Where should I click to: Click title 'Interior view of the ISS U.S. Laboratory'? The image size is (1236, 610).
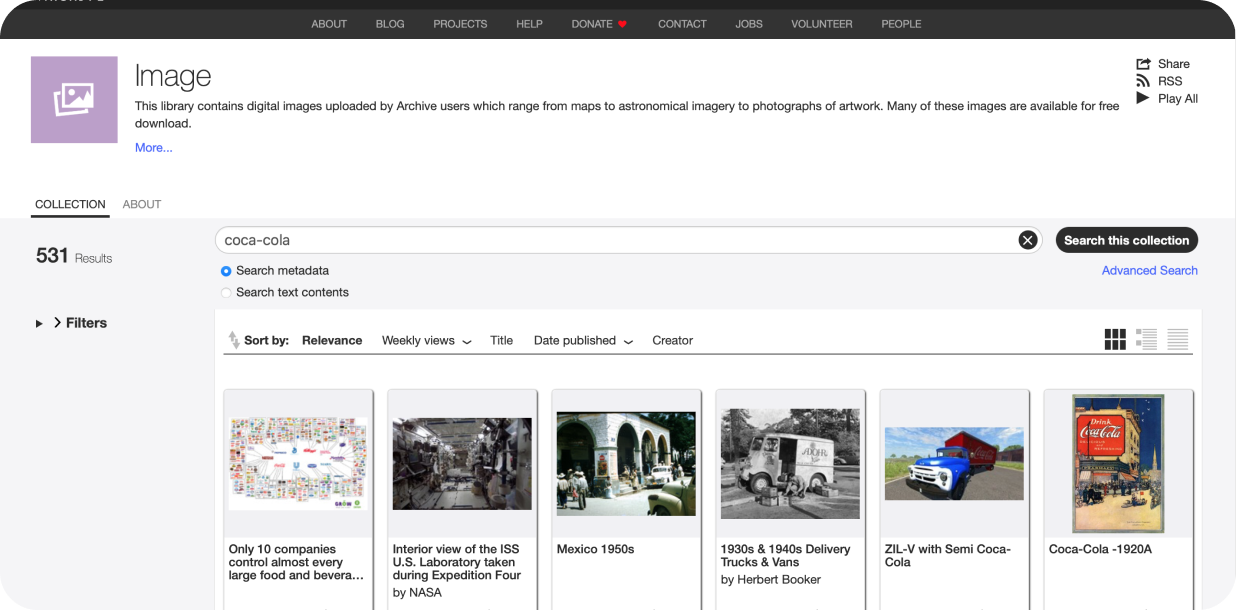(x=457, y=562)
